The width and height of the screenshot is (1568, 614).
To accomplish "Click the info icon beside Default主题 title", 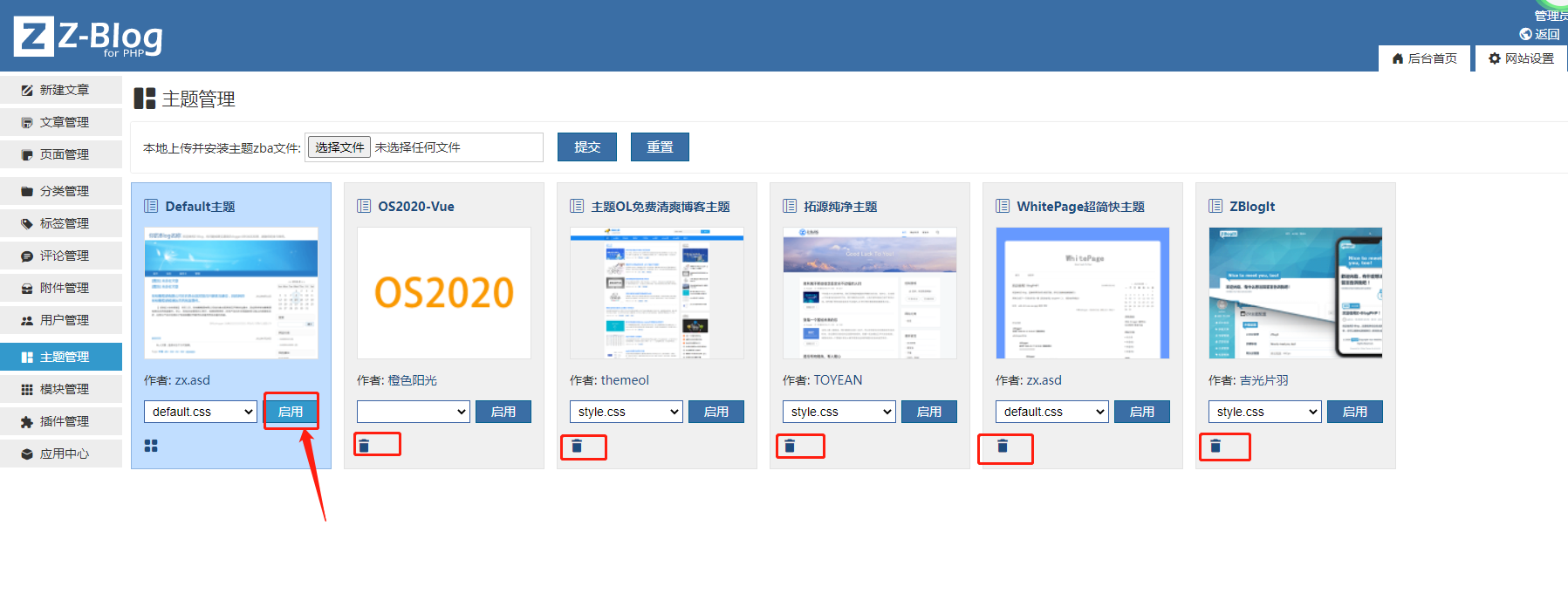I will pos(151,206).
